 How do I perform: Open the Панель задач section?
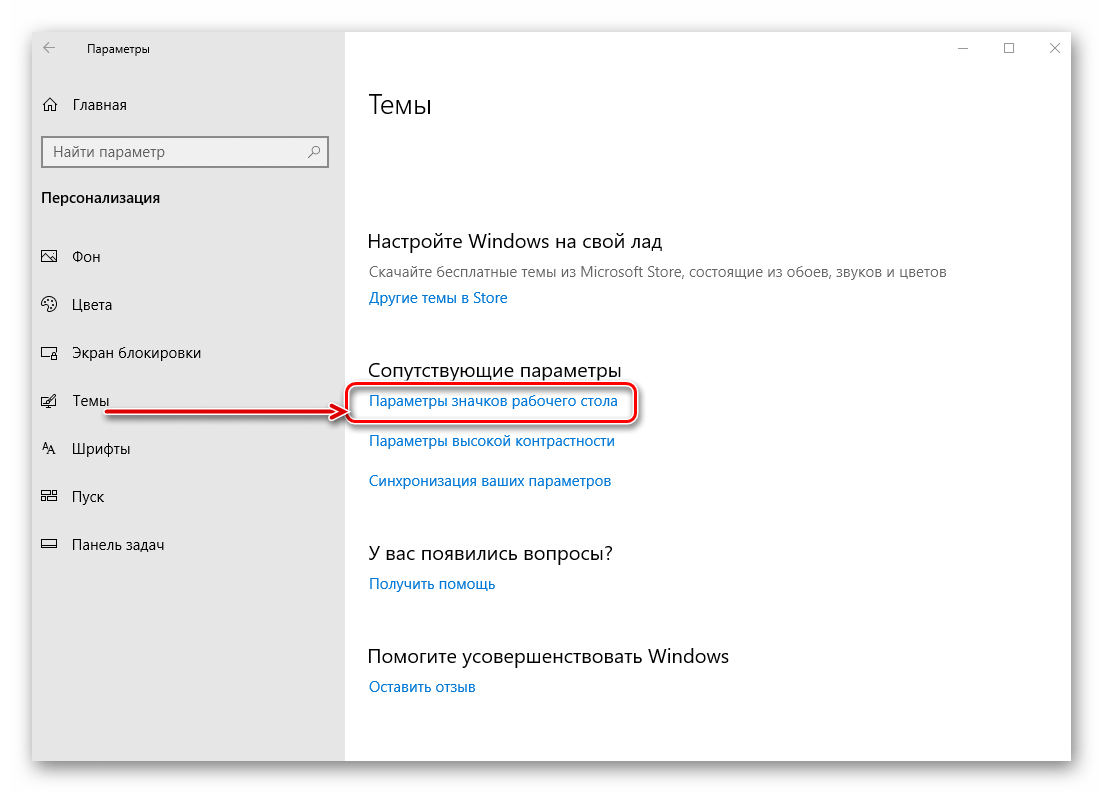(118, 545)
